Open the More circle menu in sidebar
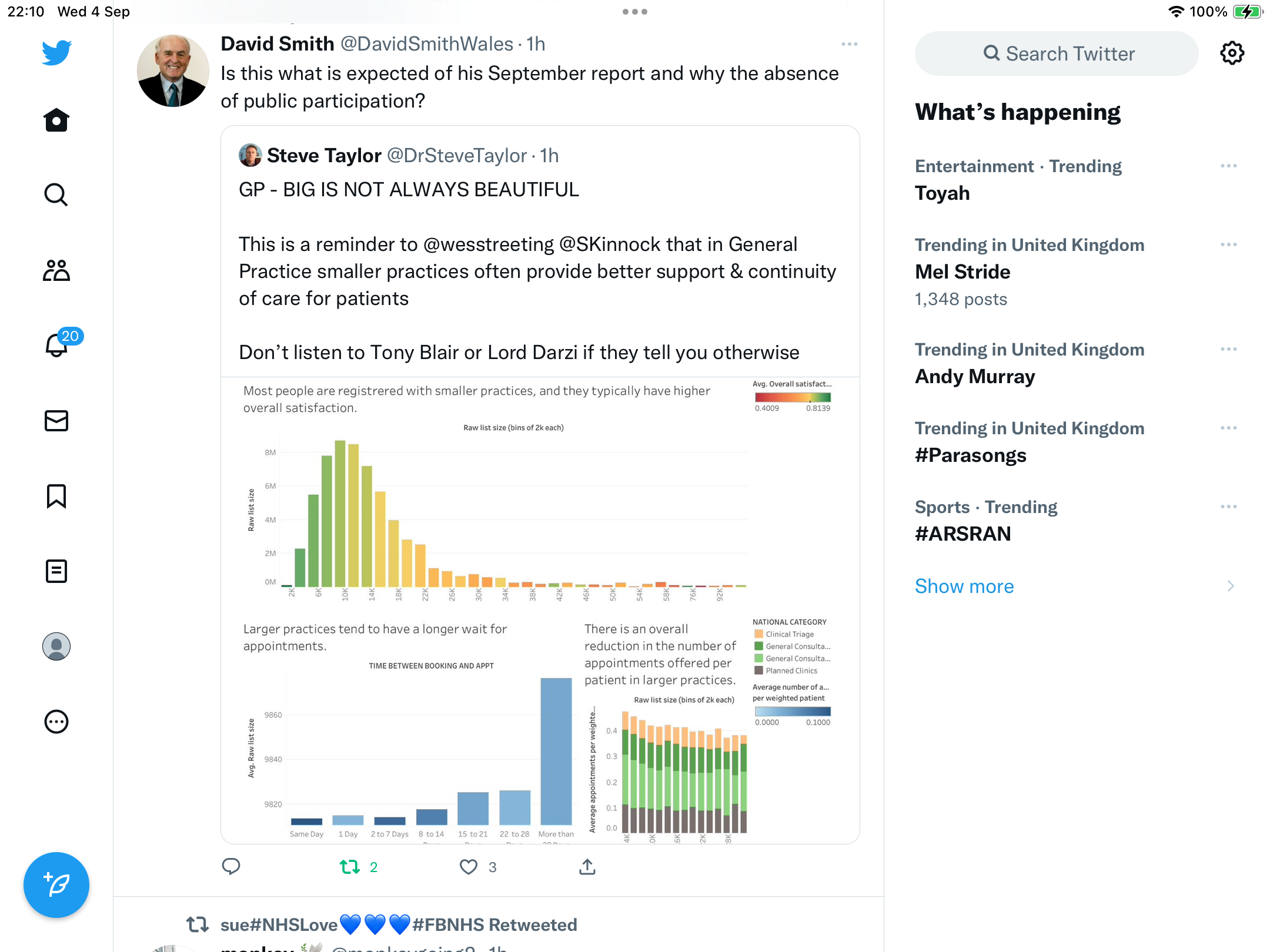1270x952 pixels. click(56, 722)
